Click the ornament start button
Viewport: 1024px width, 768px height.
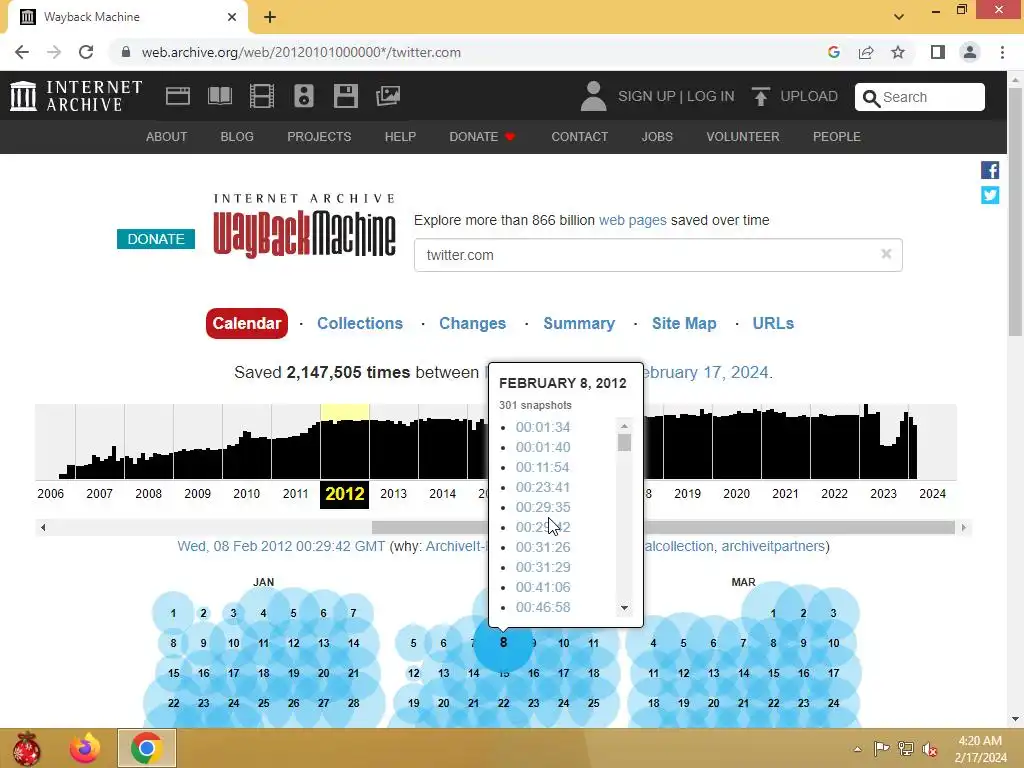pos(26,748)
